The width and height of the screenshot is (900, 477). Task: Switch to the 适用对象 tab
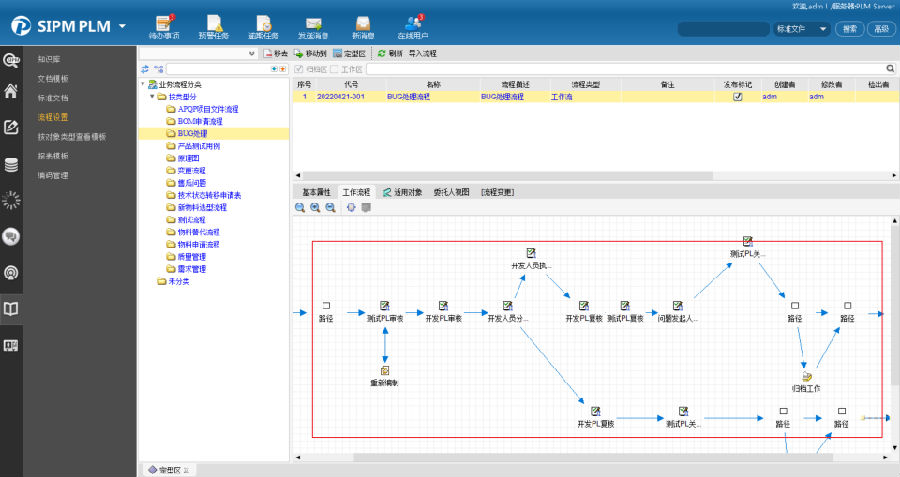402,191
